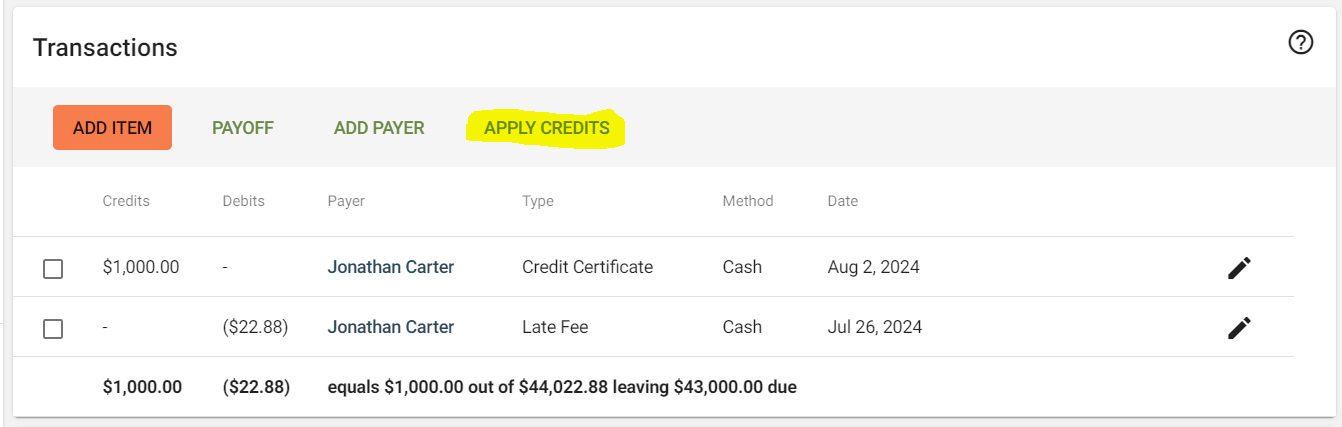Open the help icon in Transactions header

[1300, 43]
